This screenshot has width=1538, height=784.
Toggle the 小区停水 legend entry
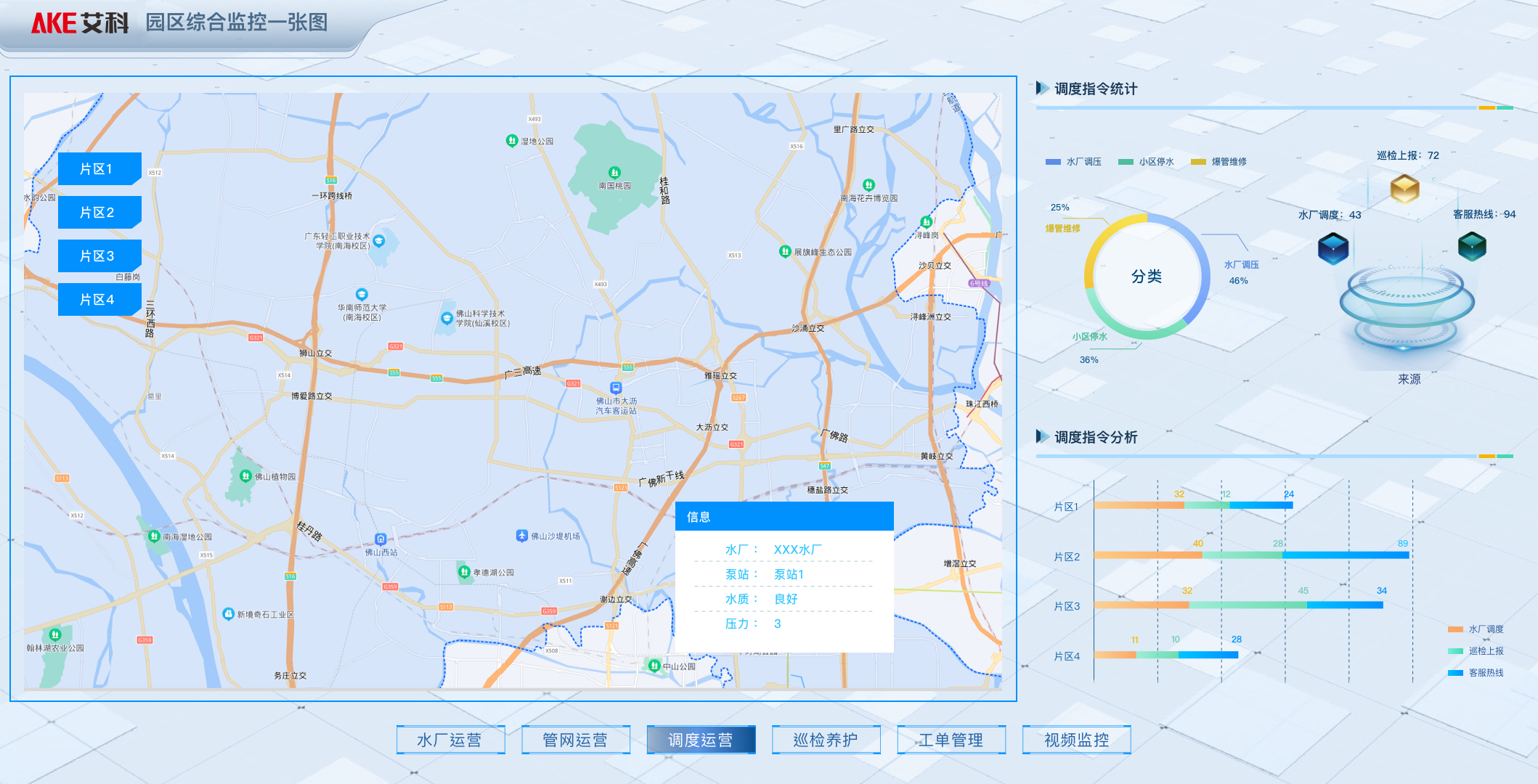click(x=1146, y=162)
